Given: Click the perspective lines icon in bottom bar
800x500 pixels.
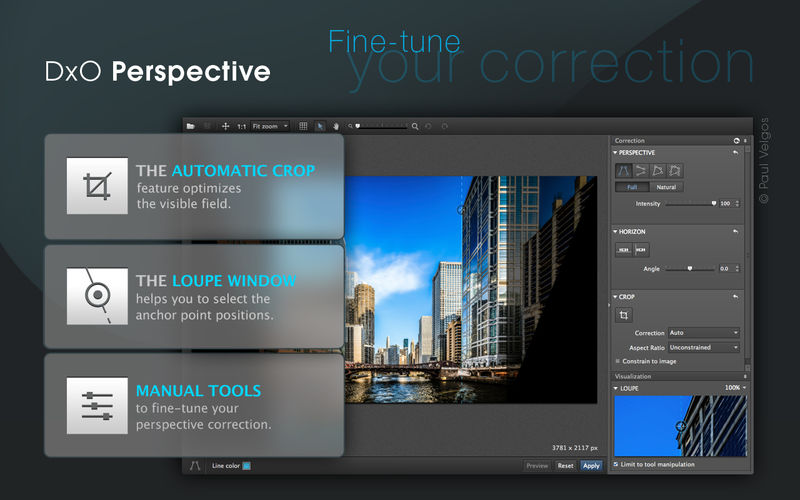Looking at the screenshot, I should click(x=195, y=466).
